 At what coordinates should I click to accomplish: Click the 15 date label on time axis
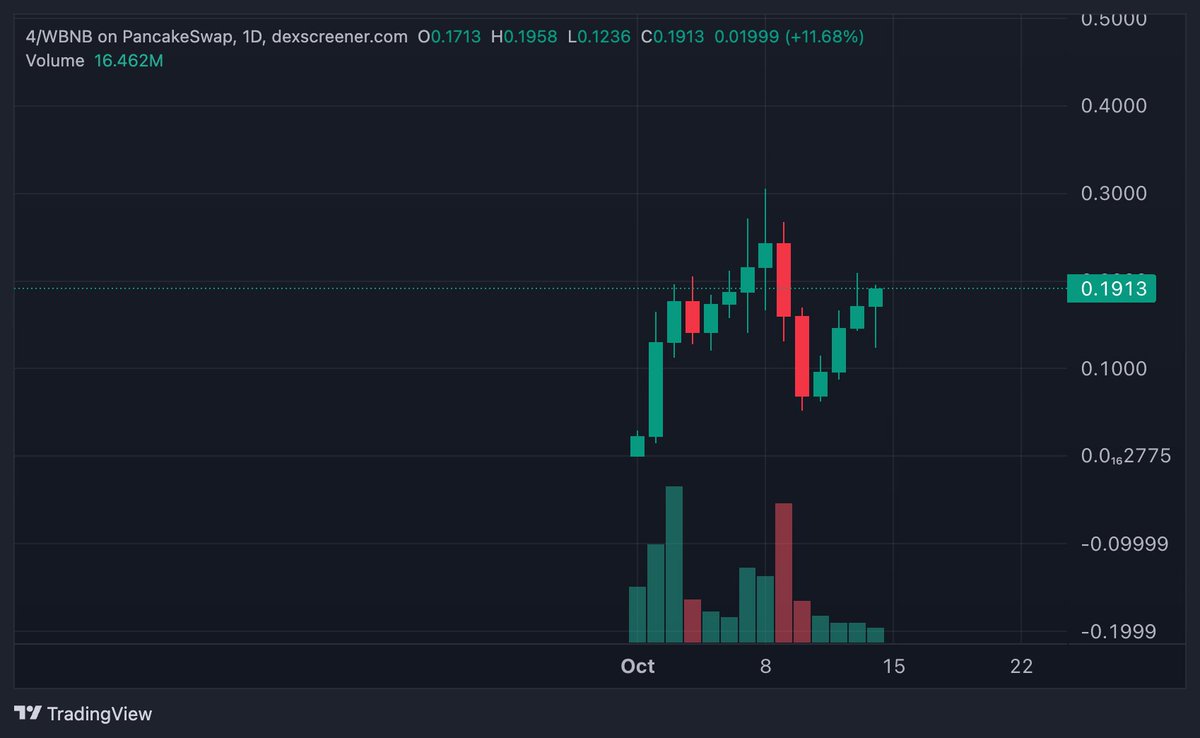(893, 666)
